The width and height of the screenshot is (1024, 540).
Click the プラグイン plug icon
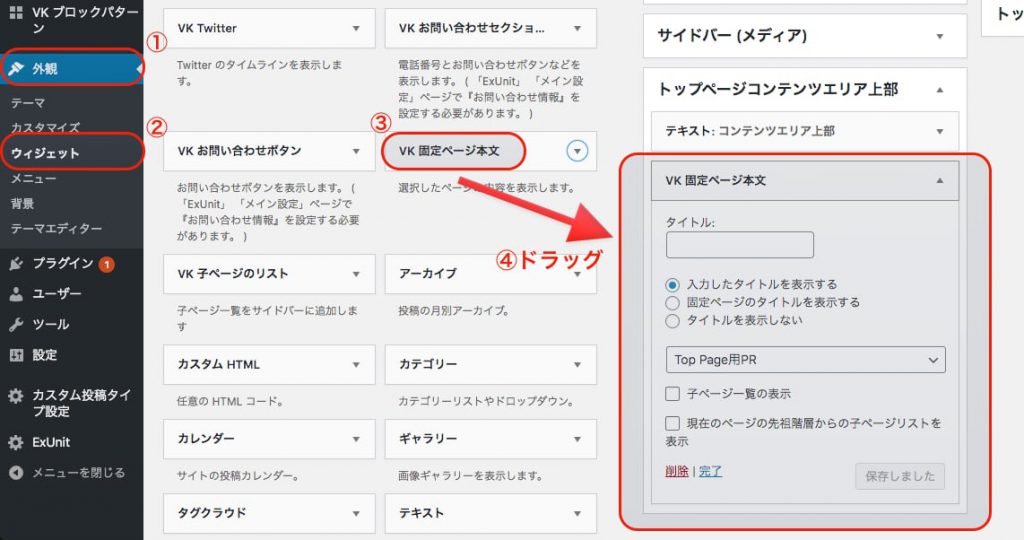[x=16, y=263]
